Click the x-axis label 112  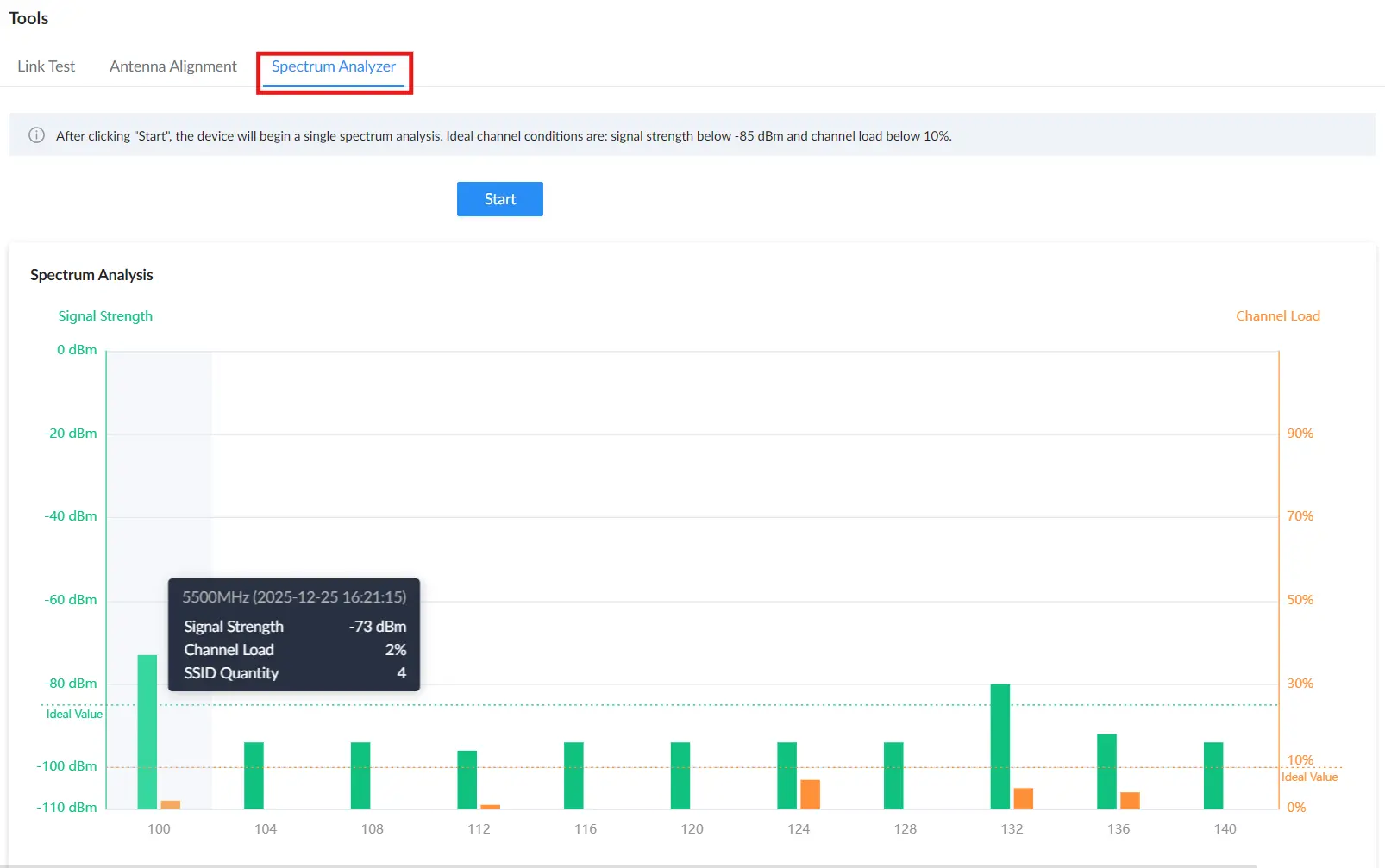(479, 829)
